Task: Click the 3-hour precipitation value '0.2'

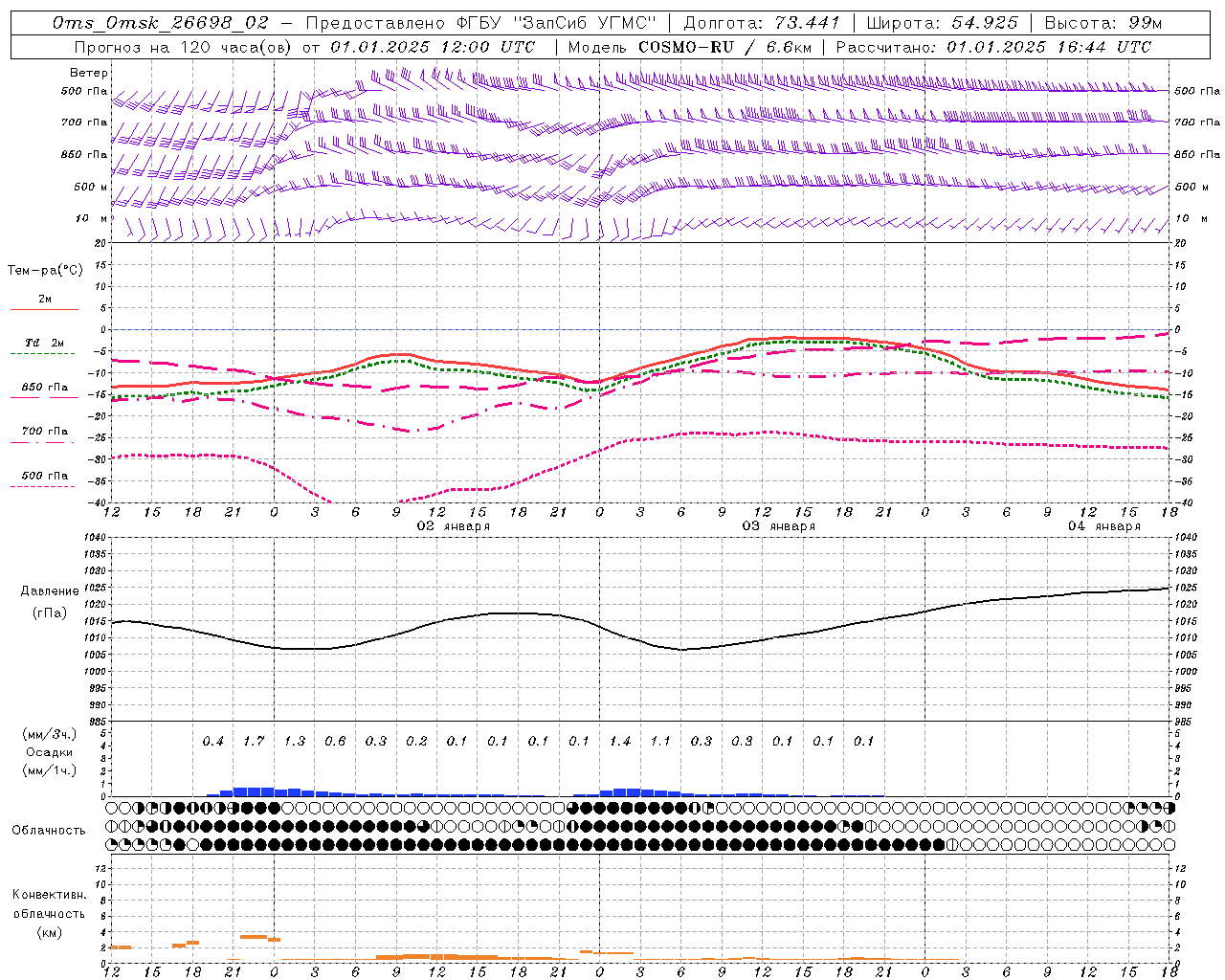Action: (x=416, y=741)
